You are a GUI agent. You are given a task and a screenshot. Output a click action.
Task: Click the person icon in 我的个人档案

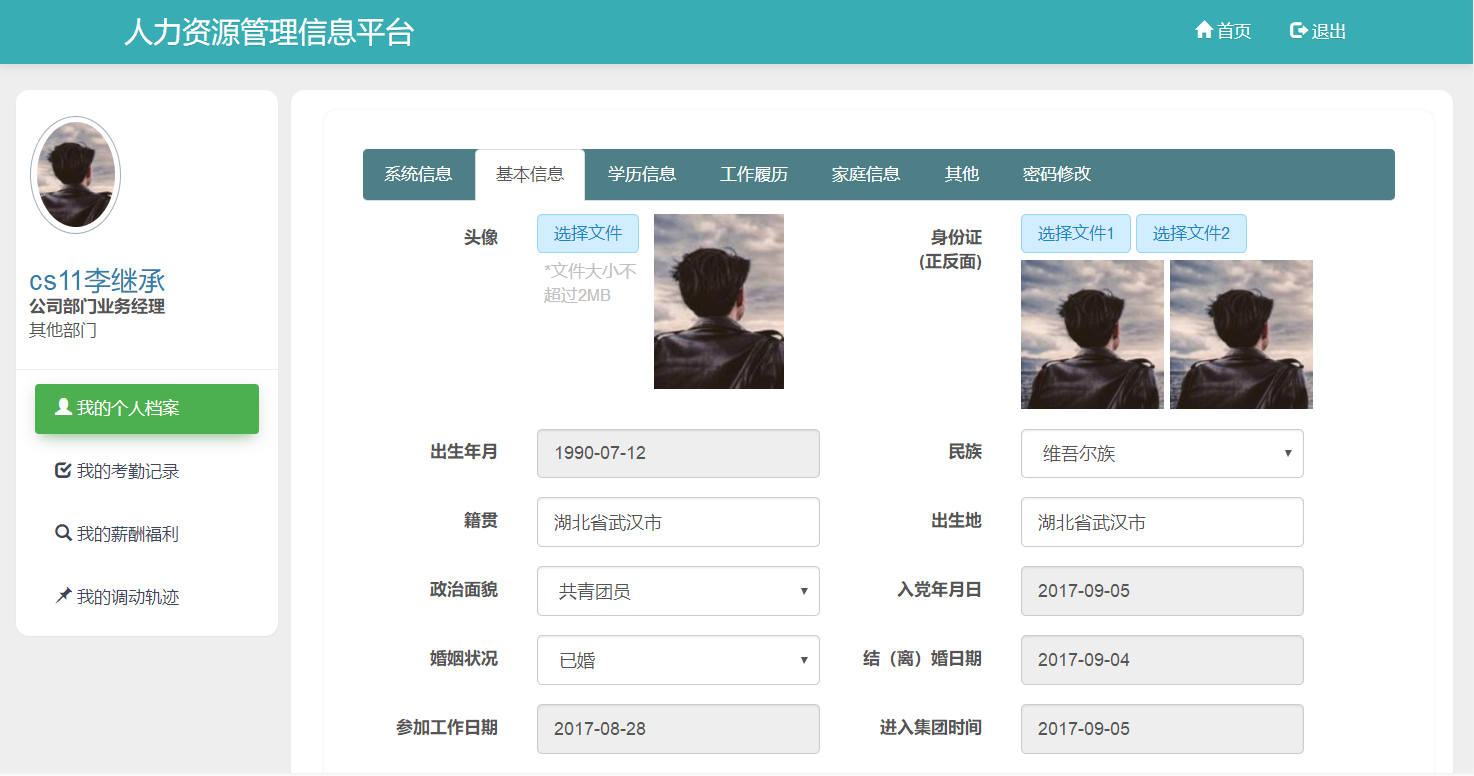tap(63, 407)
